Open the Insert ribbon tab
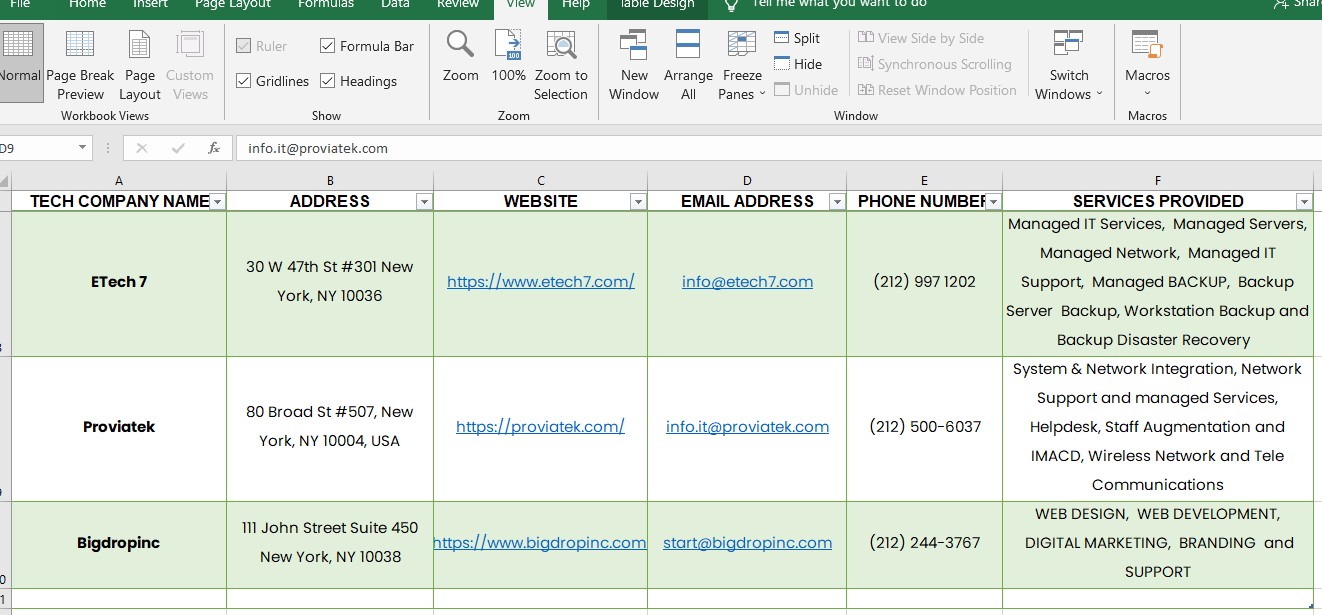This screenshot has width=1322, height=615. [150, 5]
